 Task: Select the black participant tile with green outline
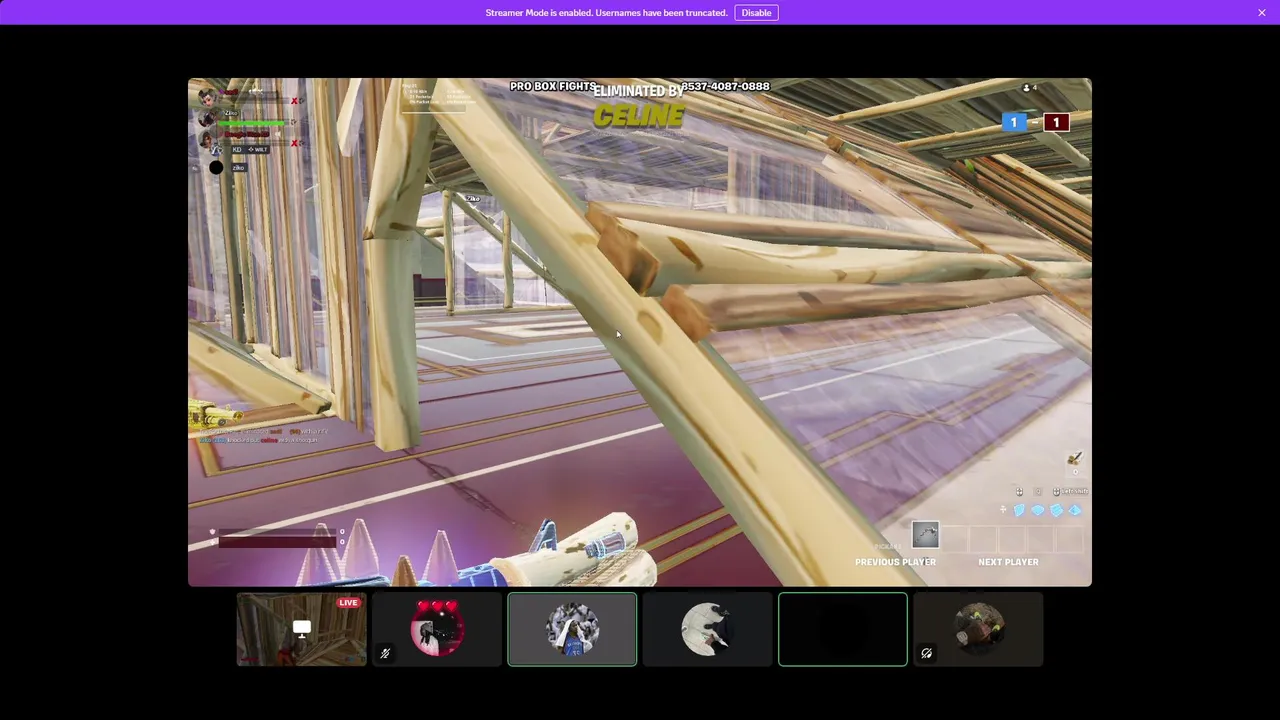(843, 629)
